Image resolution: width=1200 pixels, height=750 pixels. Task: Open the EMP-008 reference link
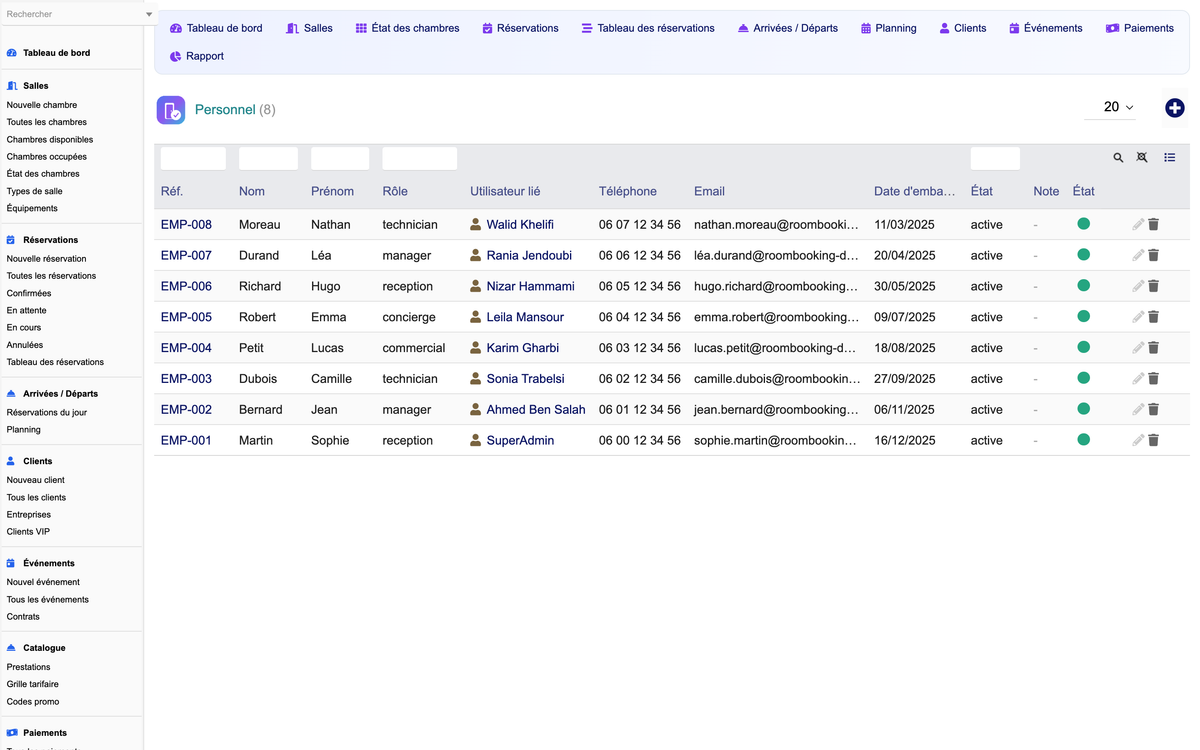186,225
